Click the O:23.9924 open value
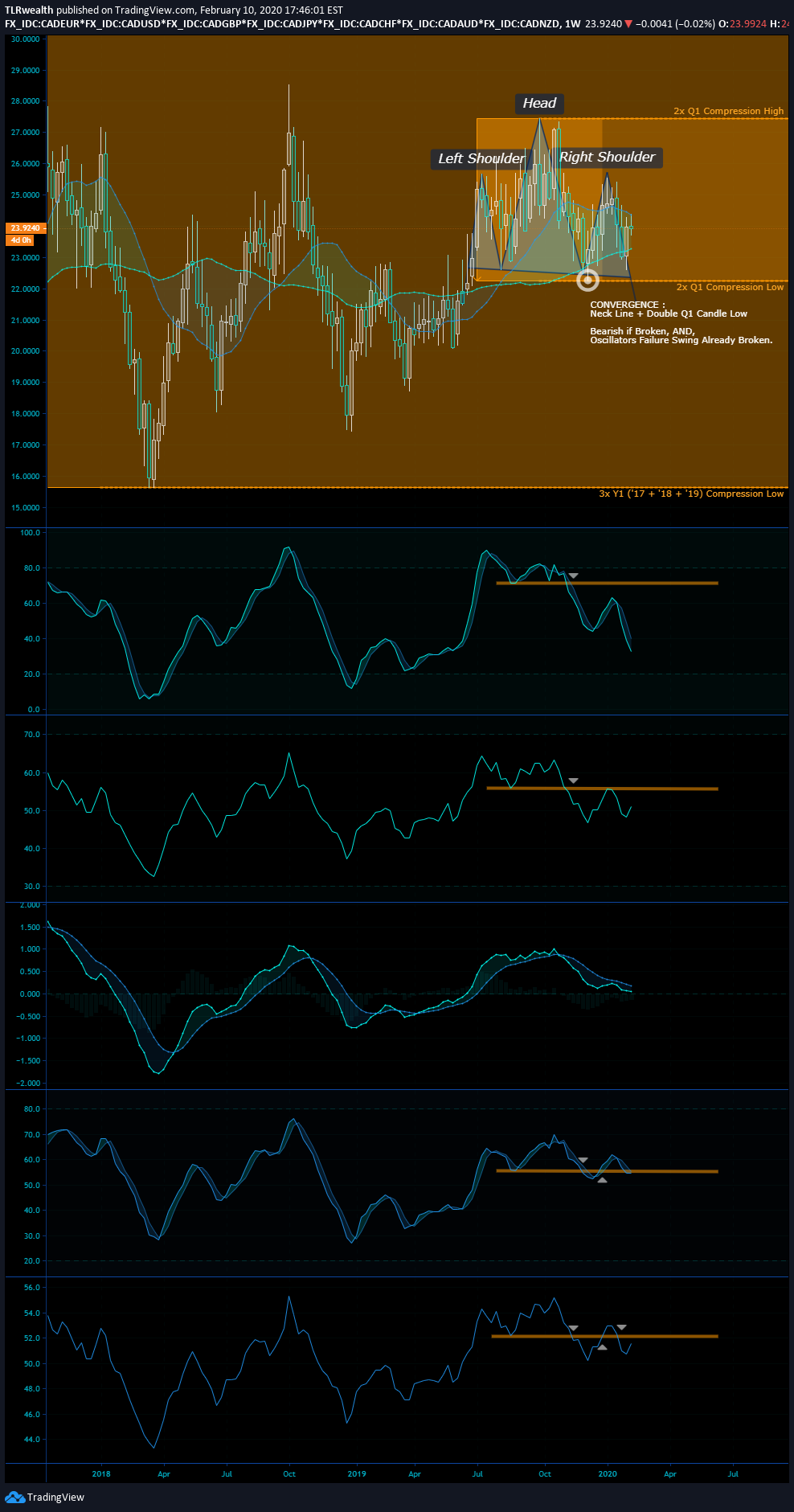794x1512 pixels. 743,23
